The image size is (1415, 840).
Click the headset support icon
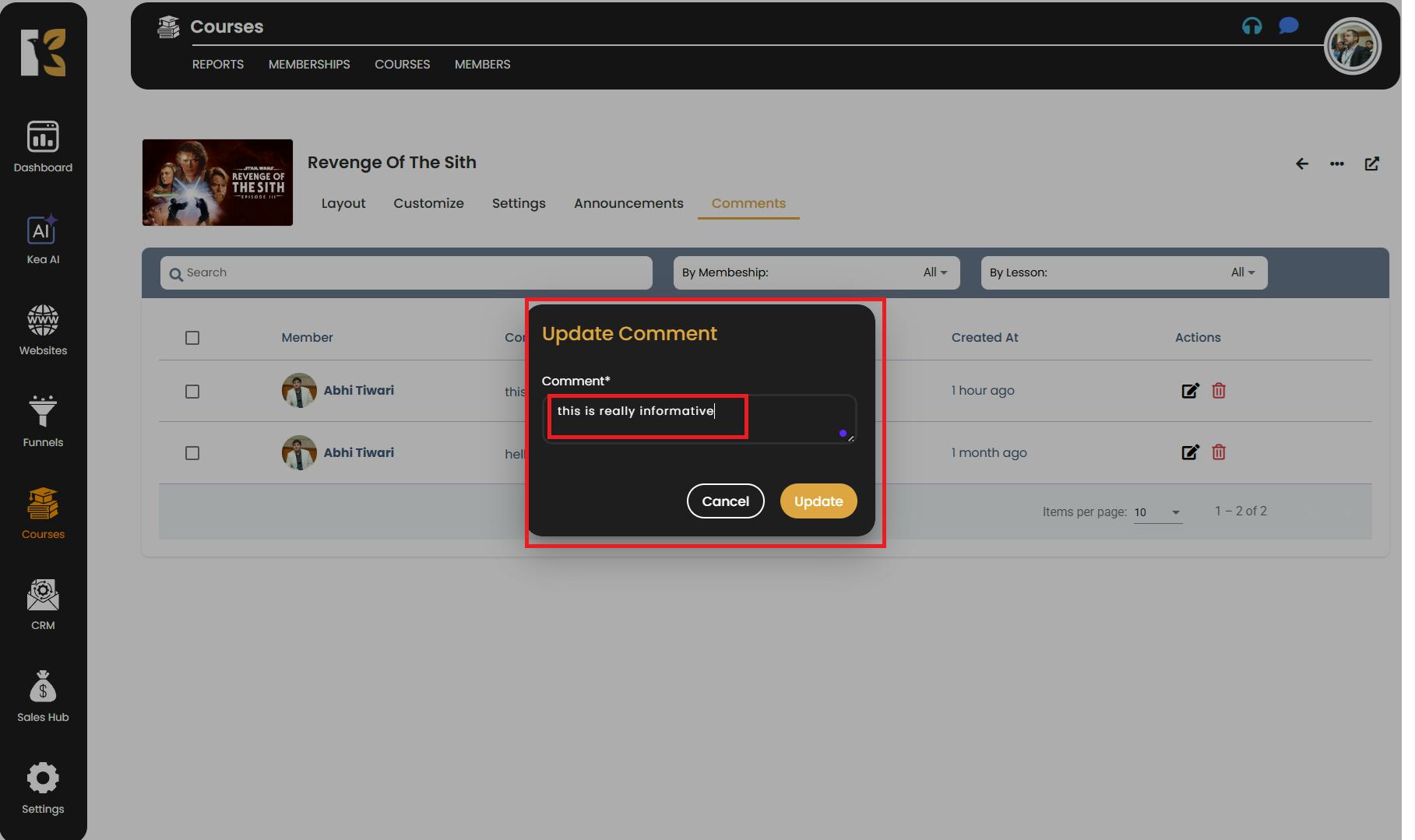pyautogui.click(x=1251, y=26)
